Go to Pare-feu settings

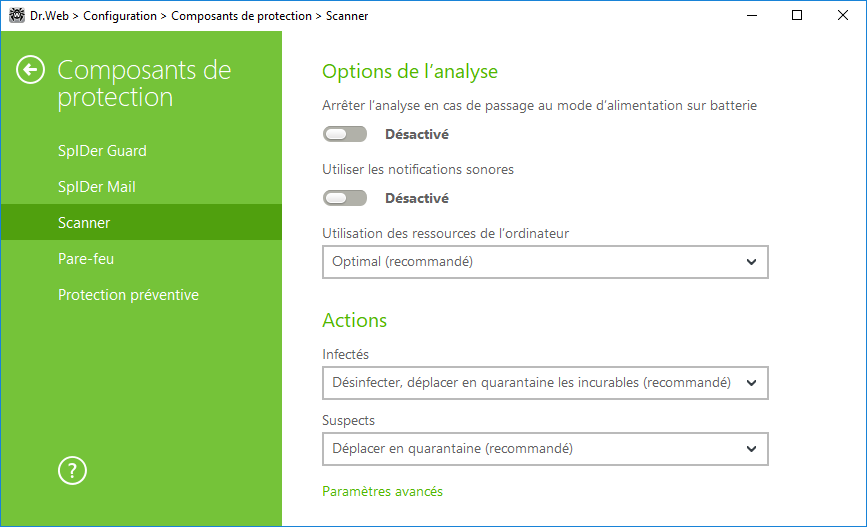click(x=86, y=259)
